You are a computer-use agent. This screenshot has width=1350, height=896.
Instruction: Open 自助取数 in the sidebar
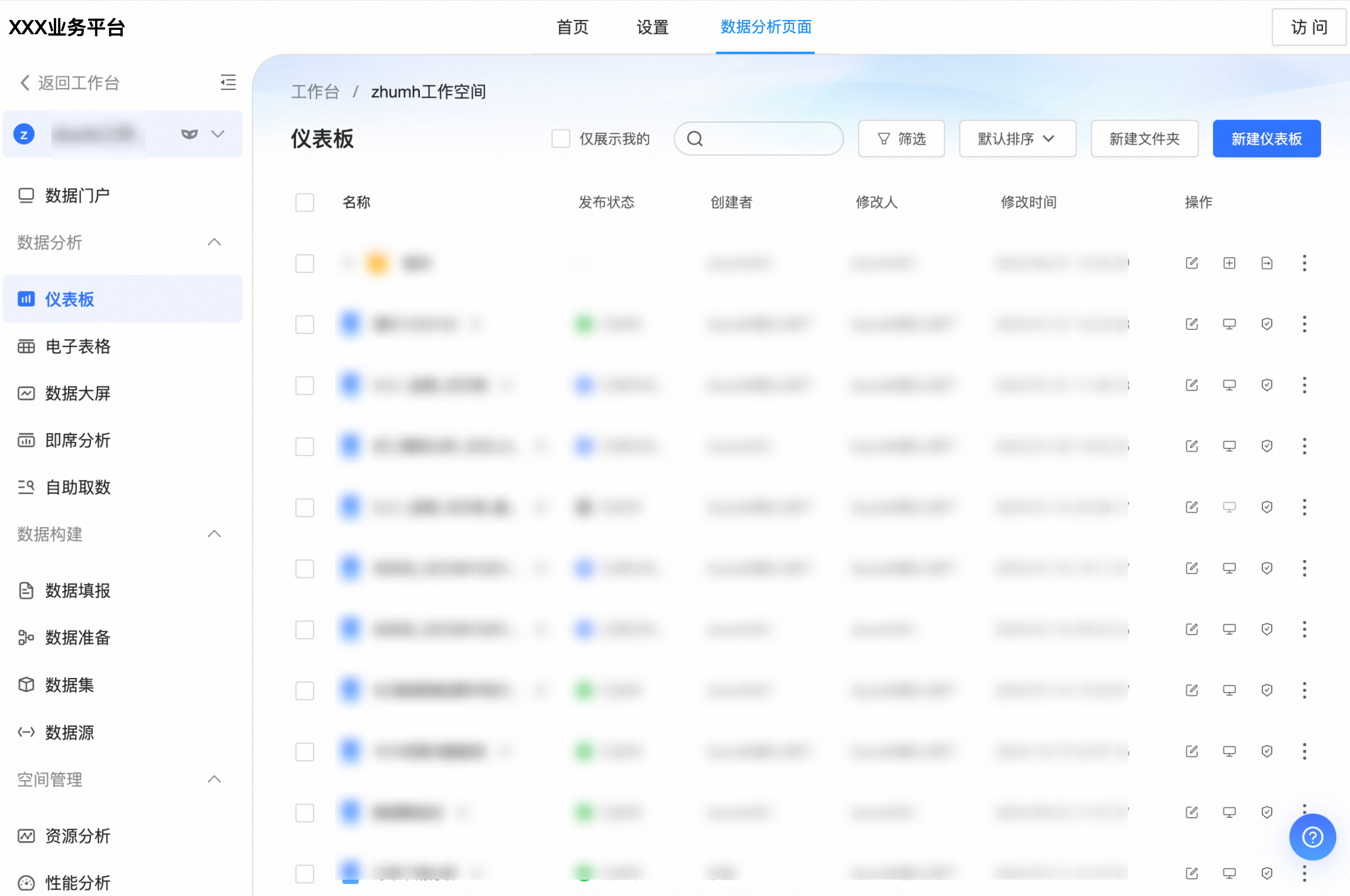[x=122, y=487]
